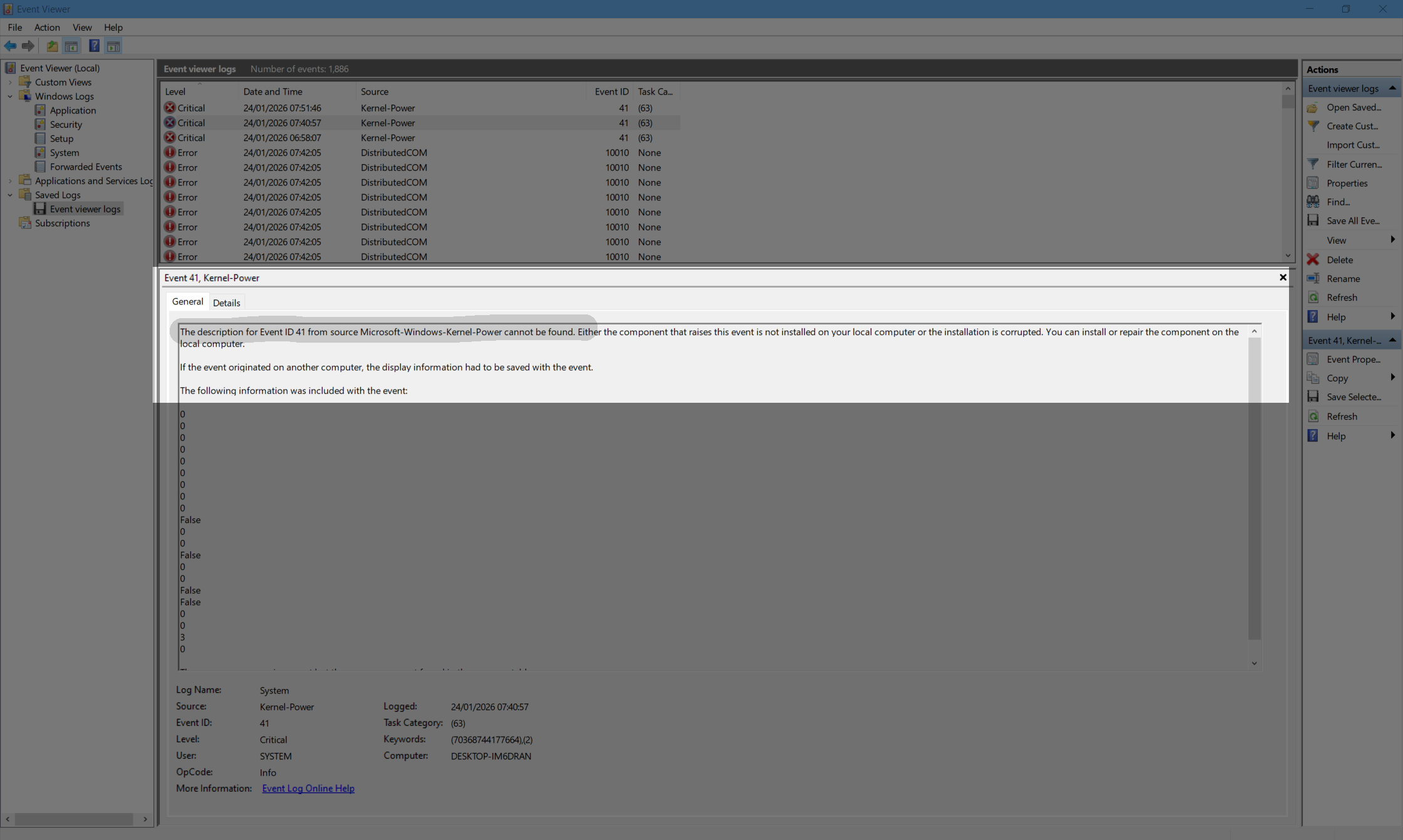The height and width of the screenshot is (840, 1403).
Task: Click the Save Selected Events disk icon
Action: pos(1313,397)
